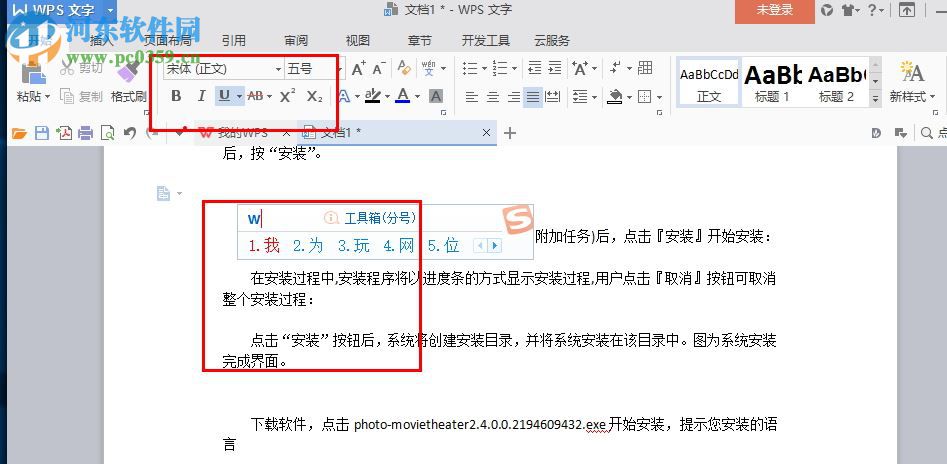947x464 pixels.
Task: Increase font size with A+ icon
Action: point(358,68)
